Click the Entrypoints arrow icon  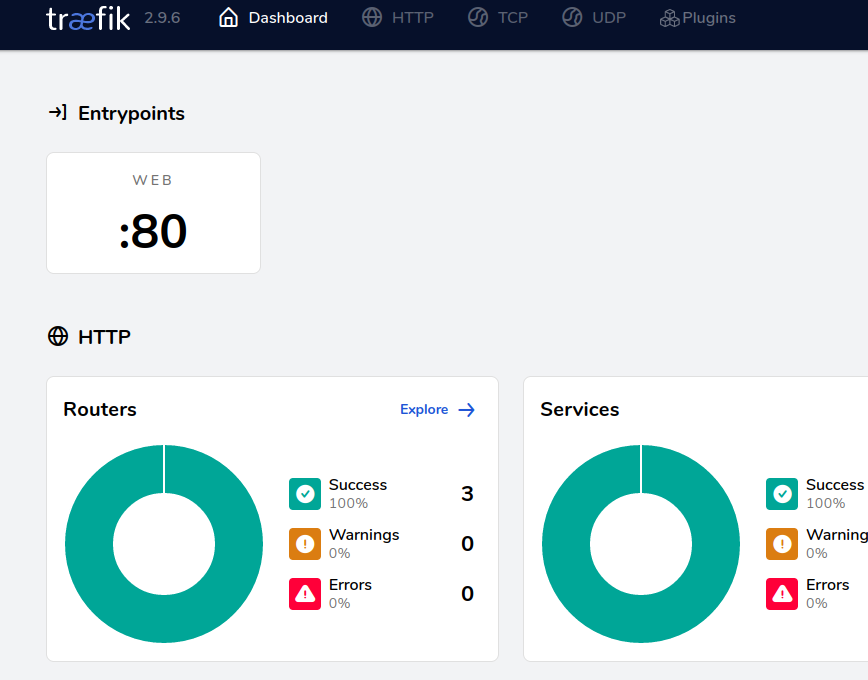[58, 113]
